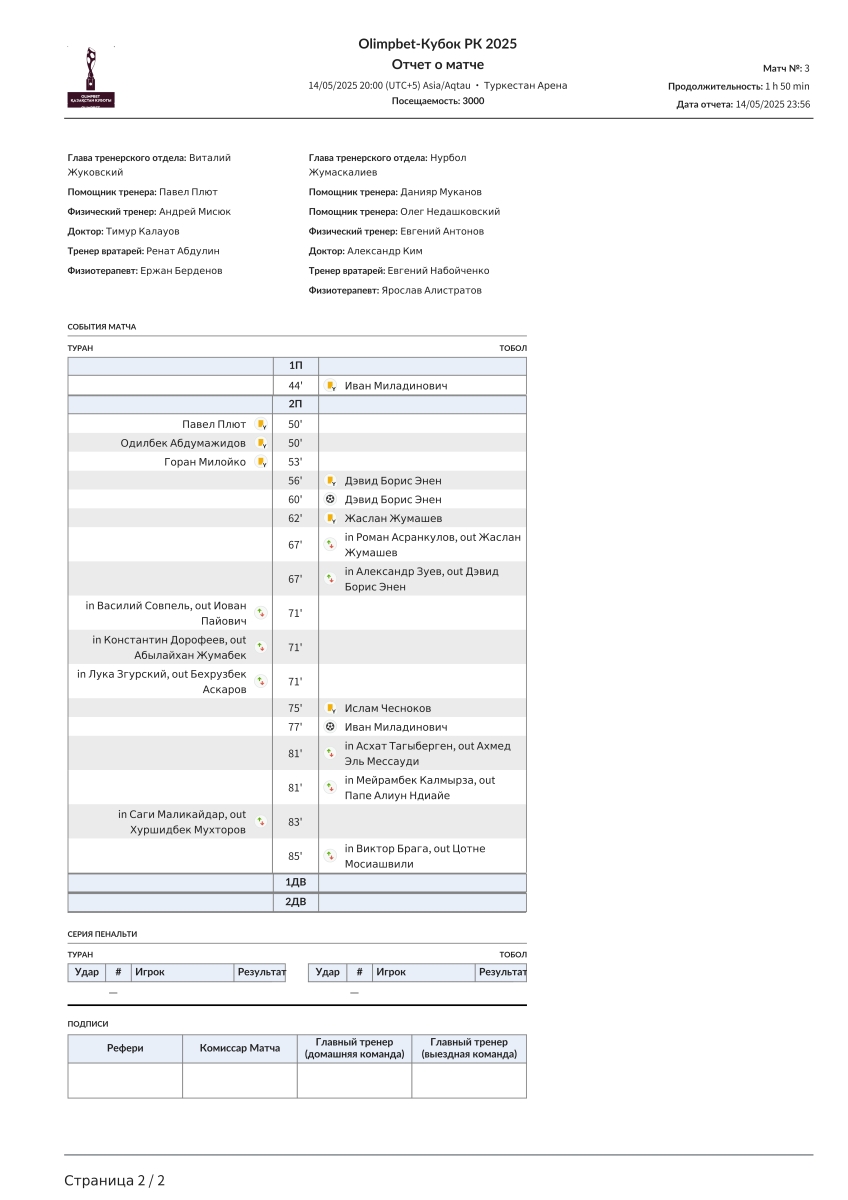This screenshot has width=848, height=1200.
Task: Click substitution icon beside Василий Совпель
Action: [261, 613]
